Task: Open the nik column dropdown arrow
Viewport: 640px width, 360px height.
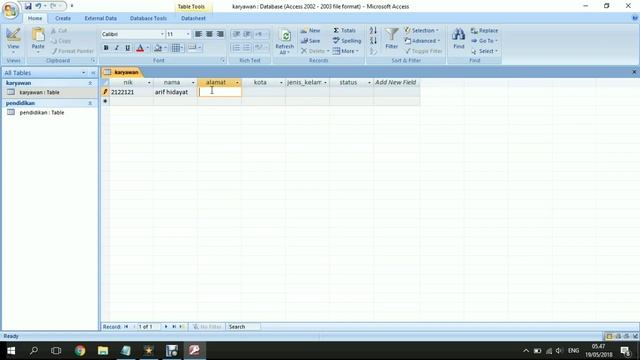Action: pos(149,82)
